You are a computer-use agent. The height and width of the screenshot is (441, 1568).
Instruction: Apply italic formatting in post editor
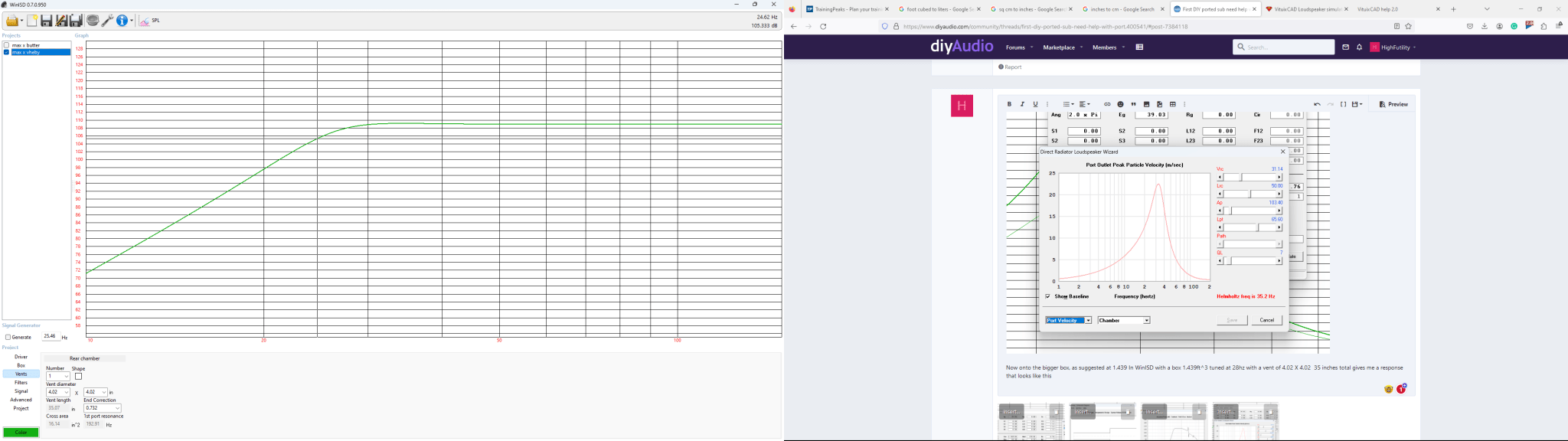pyautogui.click(x=1022, y=104)
